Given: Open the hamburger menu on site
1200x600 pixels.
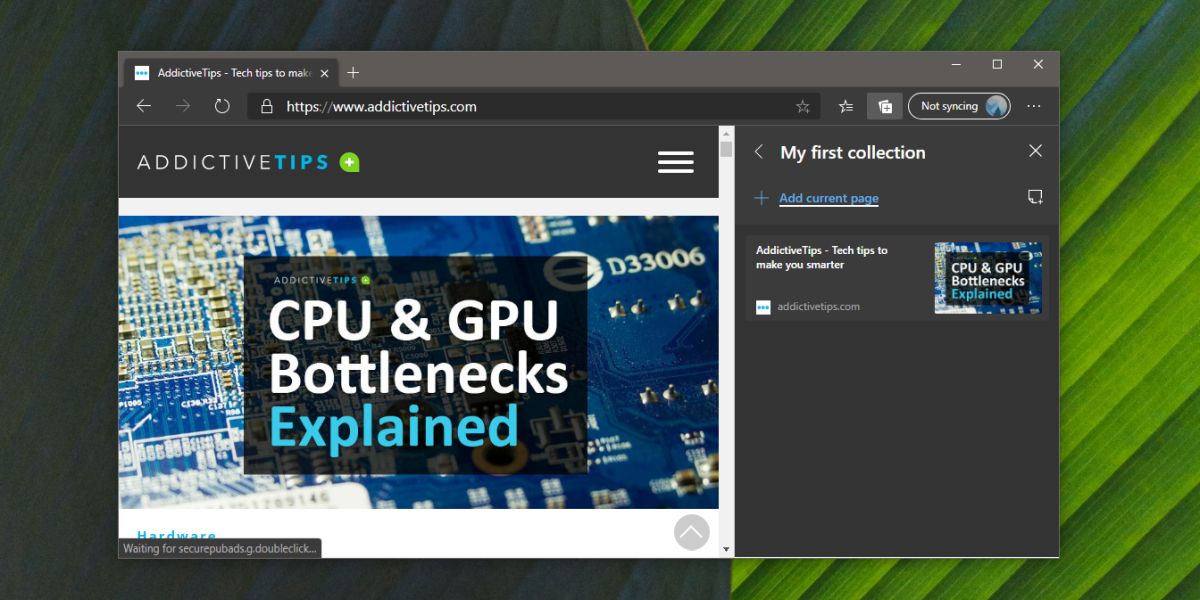Looking at the screenshot, I should point(676,162).
